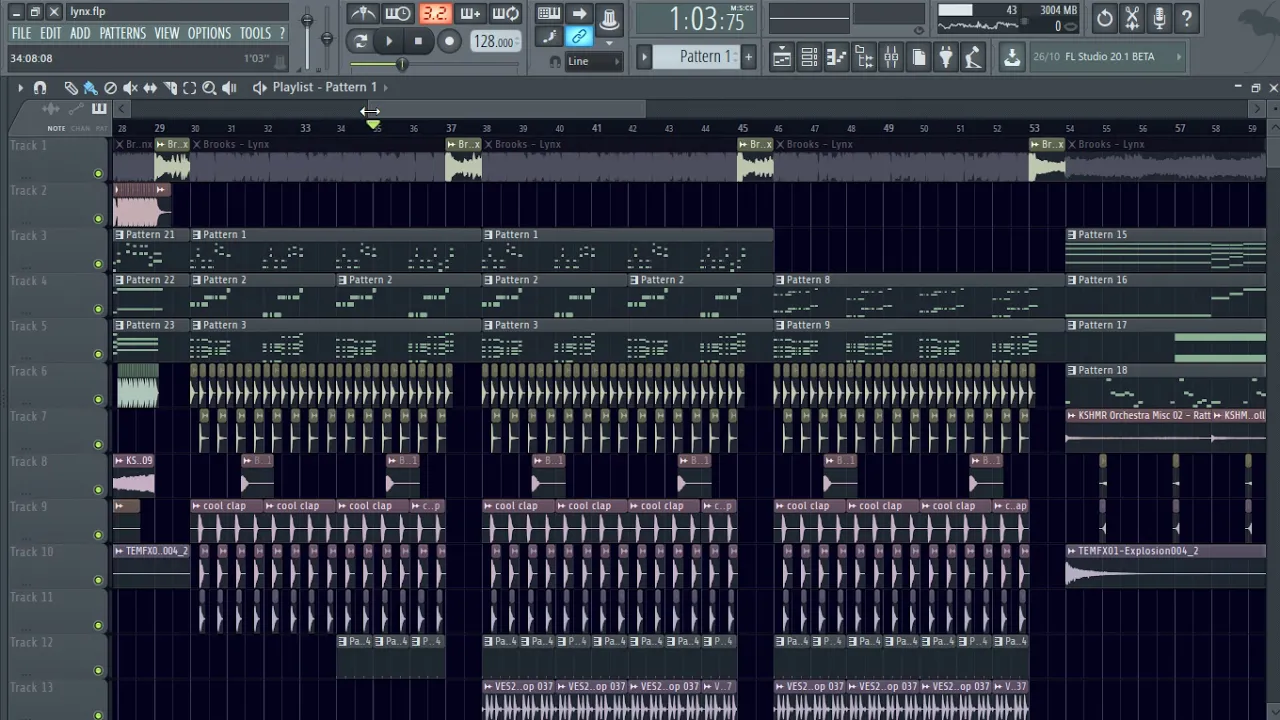
Task: Click bar 45 on timeline ruler
Action: 743,128
